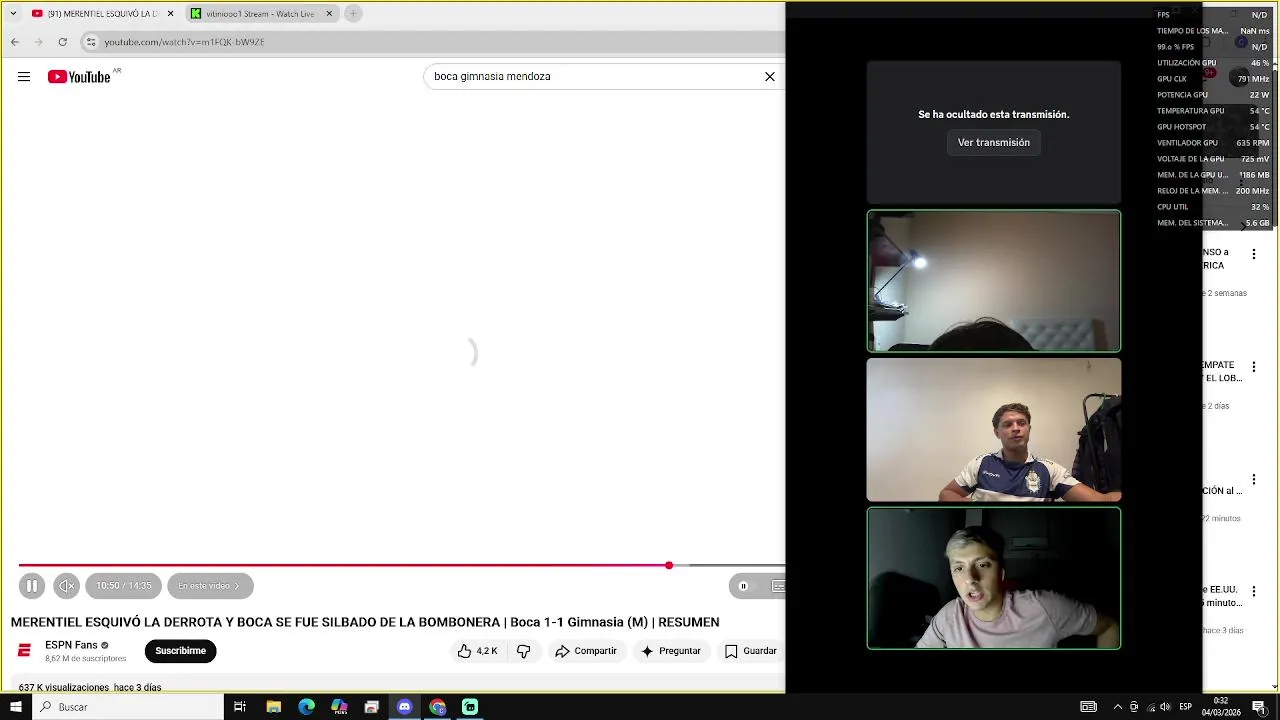Launch Microsoft Edge from the taskbar

306,707
